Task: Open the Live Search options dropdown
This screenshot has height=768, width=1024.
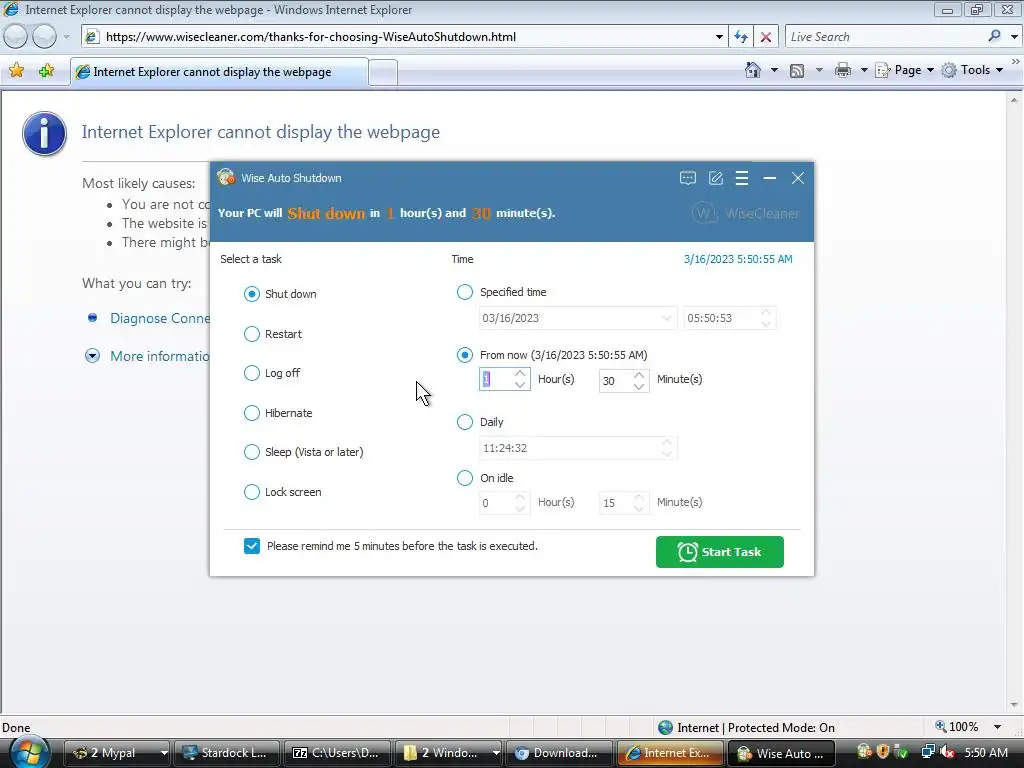Action: [x=1014, y=37]
